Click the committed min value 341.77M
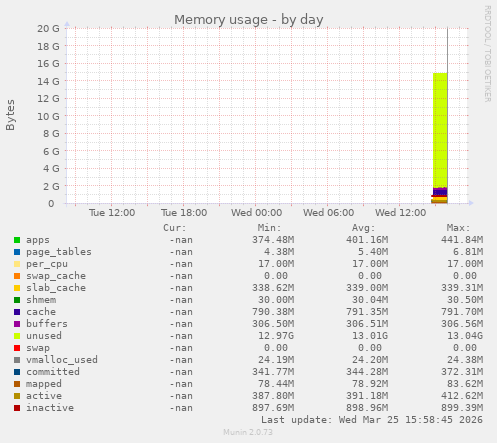497x443 pixels. point(273,372)
